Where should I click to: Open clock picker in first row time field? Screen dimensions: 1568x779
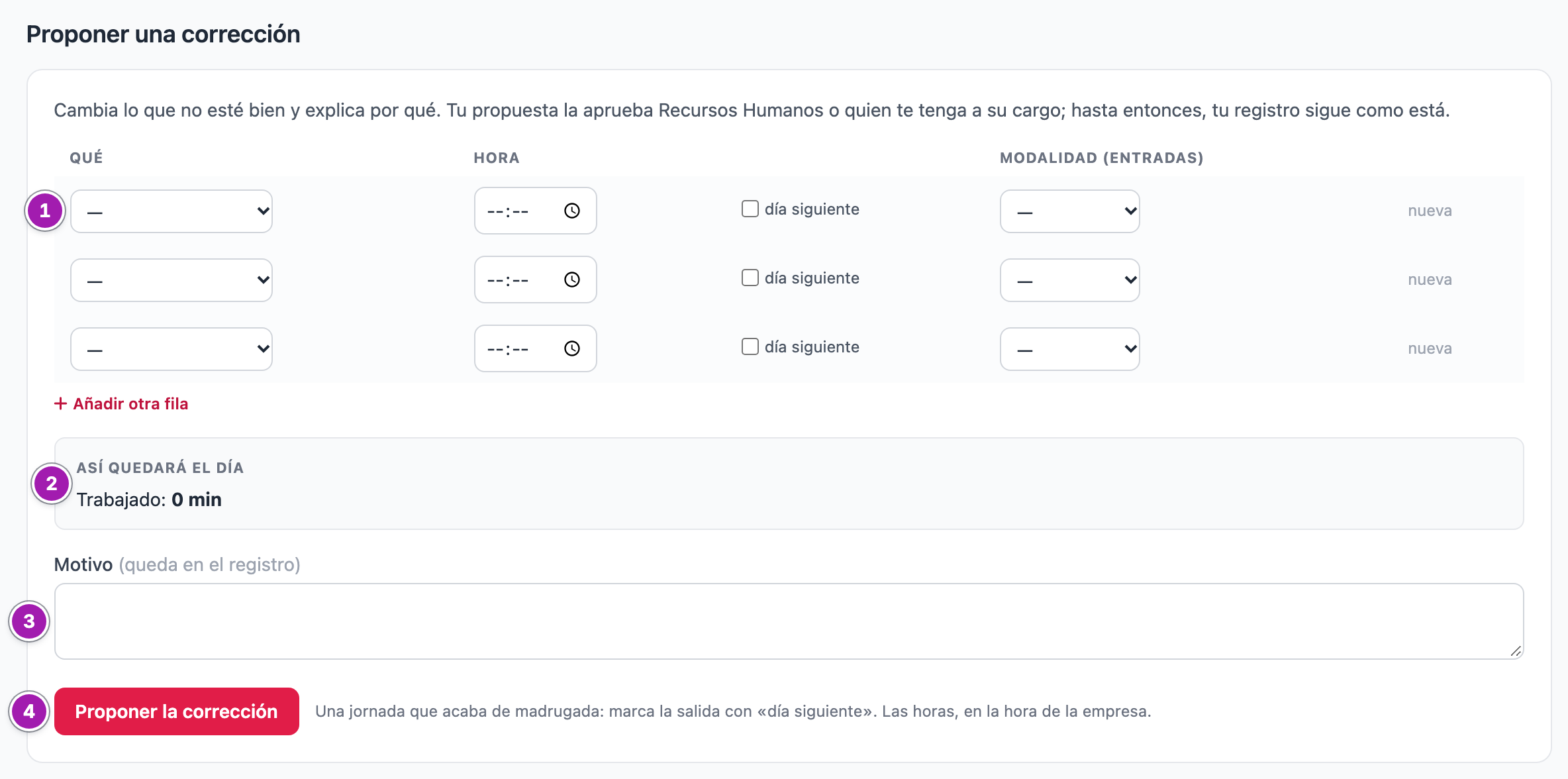[x=572, y=211]
